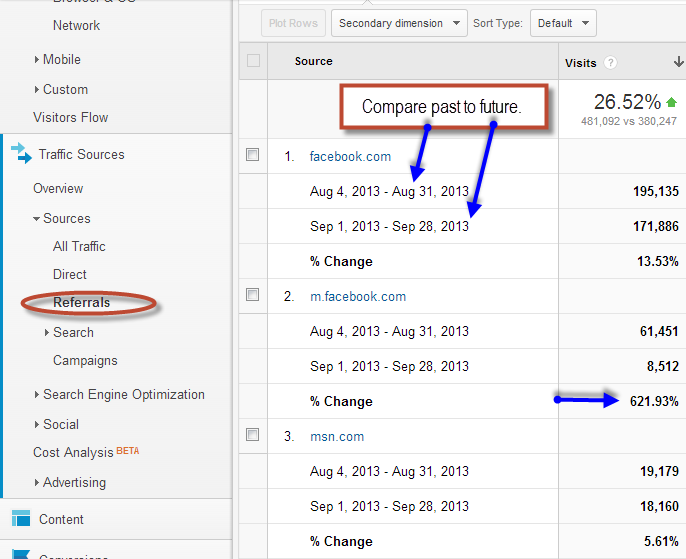
Task: Click the Visits help question mark icon
Action: click(x=610, y=63)
